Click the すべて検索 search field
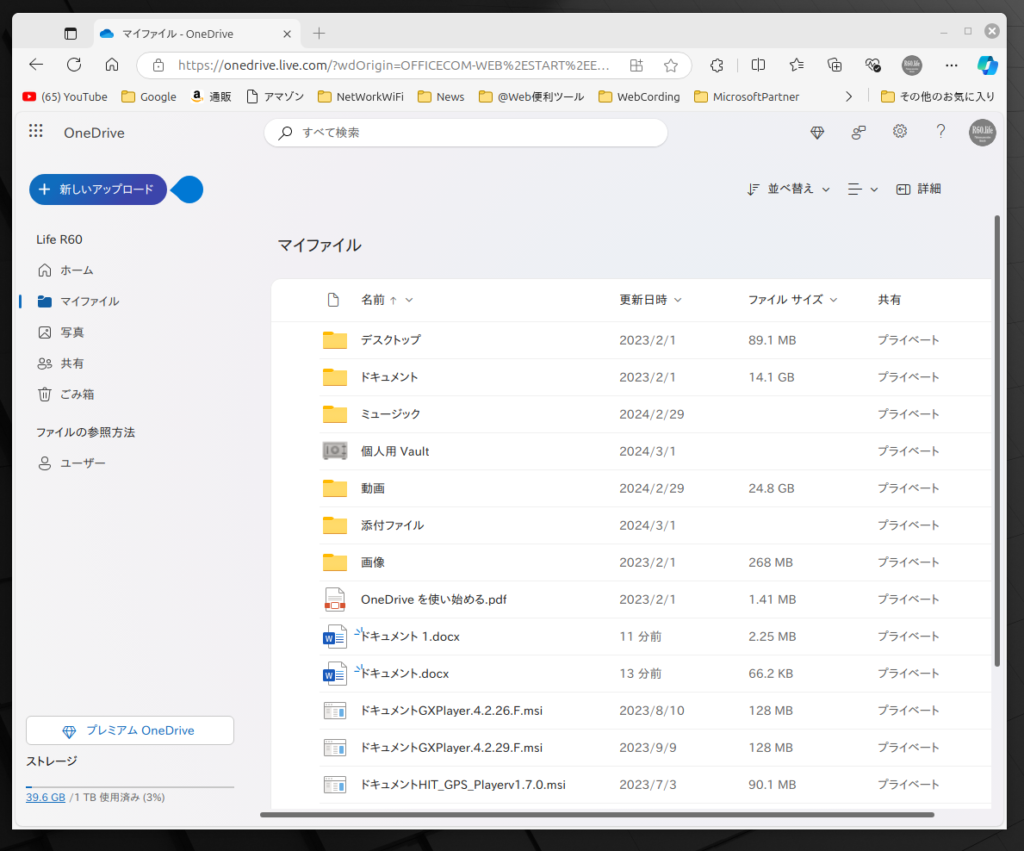 pyautogui.click(x=466, y=132)
